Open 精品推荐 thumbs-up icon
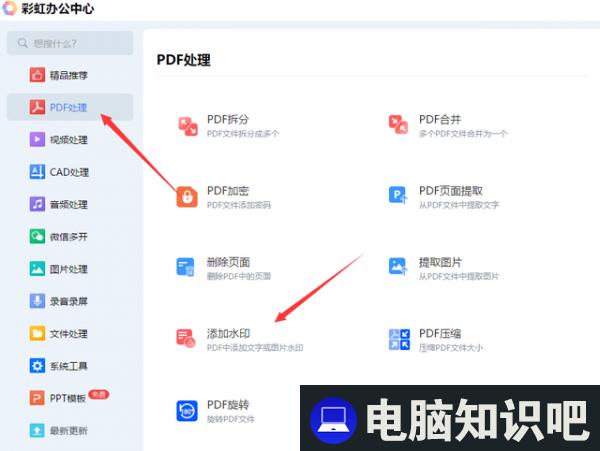Viewport: 600px width, 451px height. pos(37,75)
